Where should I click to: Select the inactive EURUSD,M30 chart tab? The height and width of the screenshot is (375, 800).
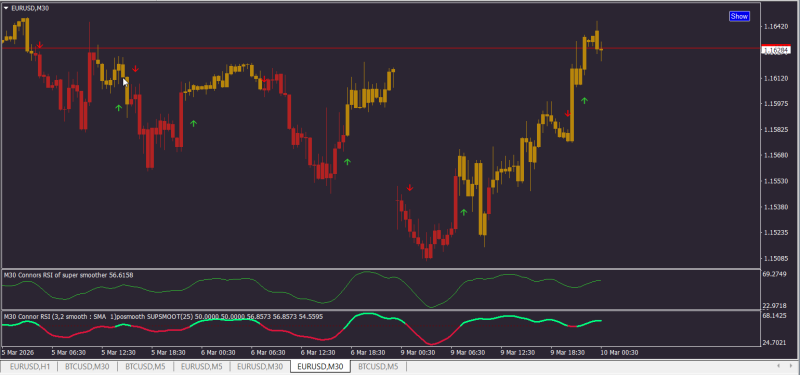pyautogui.click(x=260, y=366)
